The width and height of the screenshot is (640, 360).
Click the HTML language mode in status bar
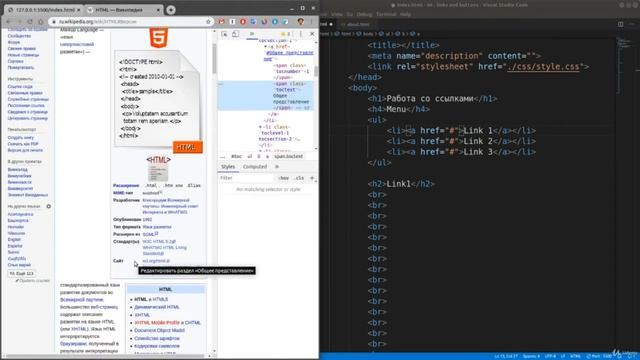click(x=575, y=356)
